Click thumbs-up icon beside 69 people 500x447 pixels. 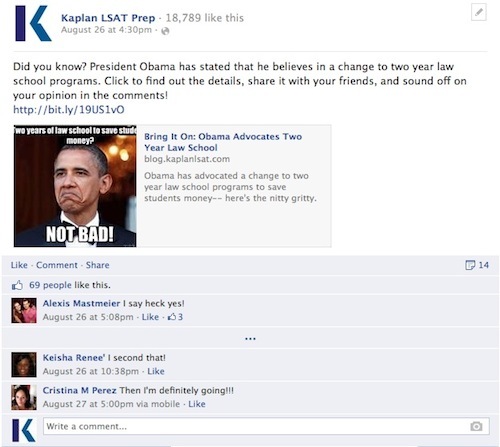tap(17, 285)
